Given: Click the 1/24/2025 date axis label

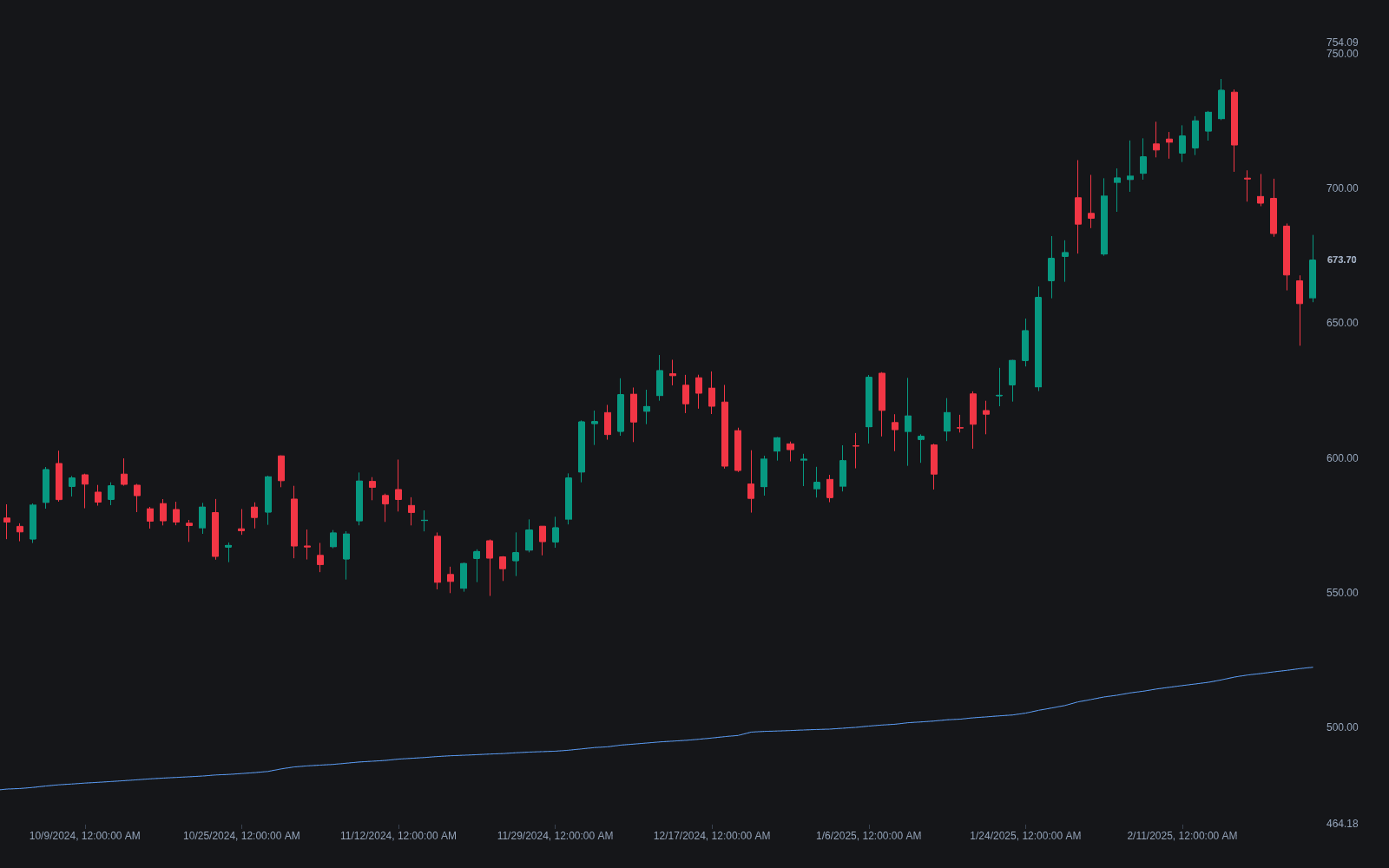Looking at the screenshot, I should [x=1025, y=836].
